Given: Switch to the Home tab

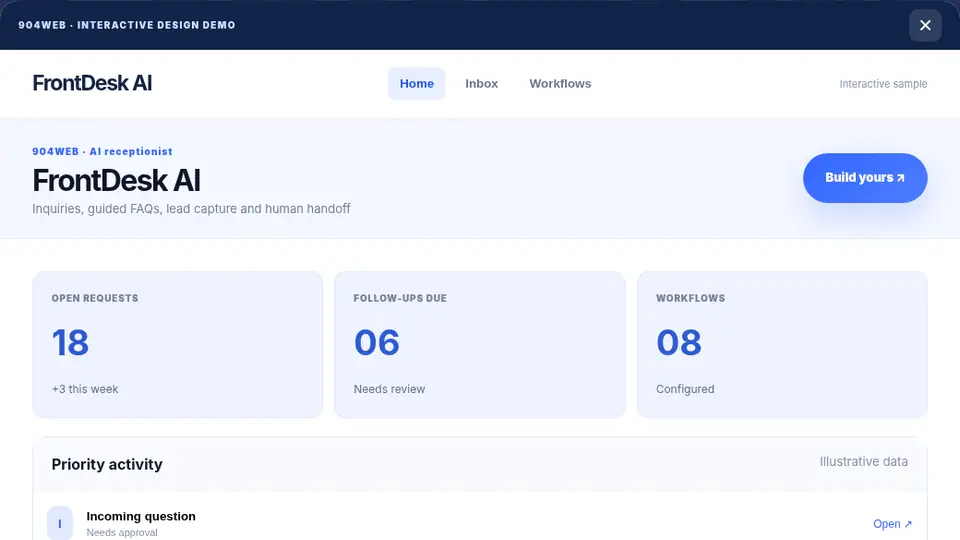Looking at the screenshot, I should [x=416, y=84].
